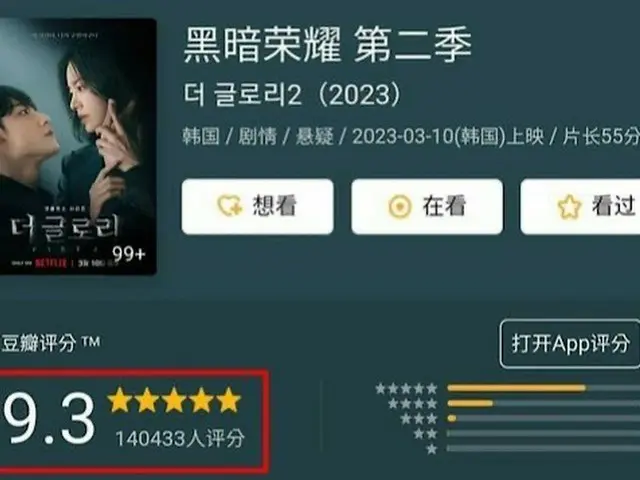Click the 豆瓣评分 label
640x480 pixels.
39,343
